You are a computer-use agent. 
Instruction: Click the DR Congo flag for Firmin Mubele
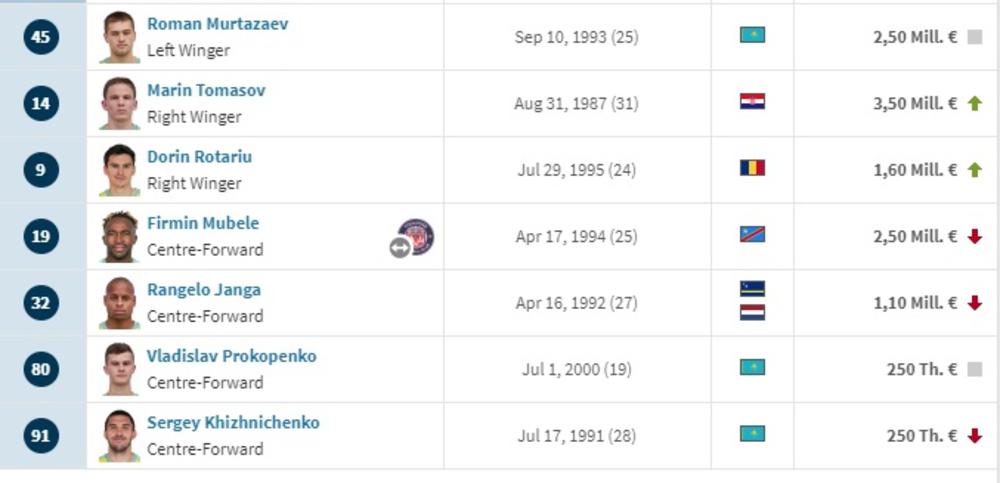[x=752, y=235]
